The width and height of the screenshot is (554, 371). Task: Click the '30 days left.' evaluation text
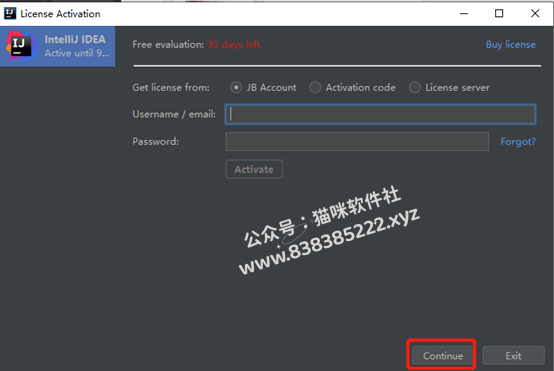coord(235,45)
